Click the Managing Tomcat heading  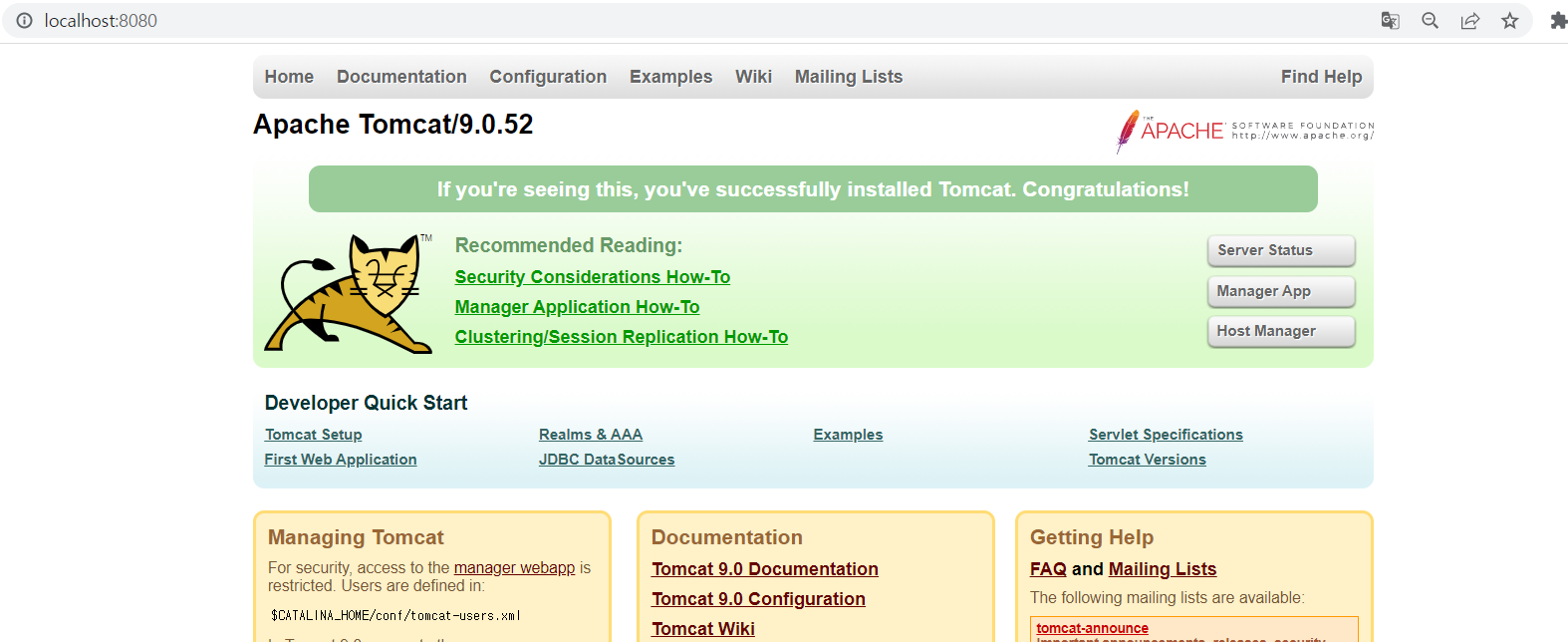click(x=356, y=537)
